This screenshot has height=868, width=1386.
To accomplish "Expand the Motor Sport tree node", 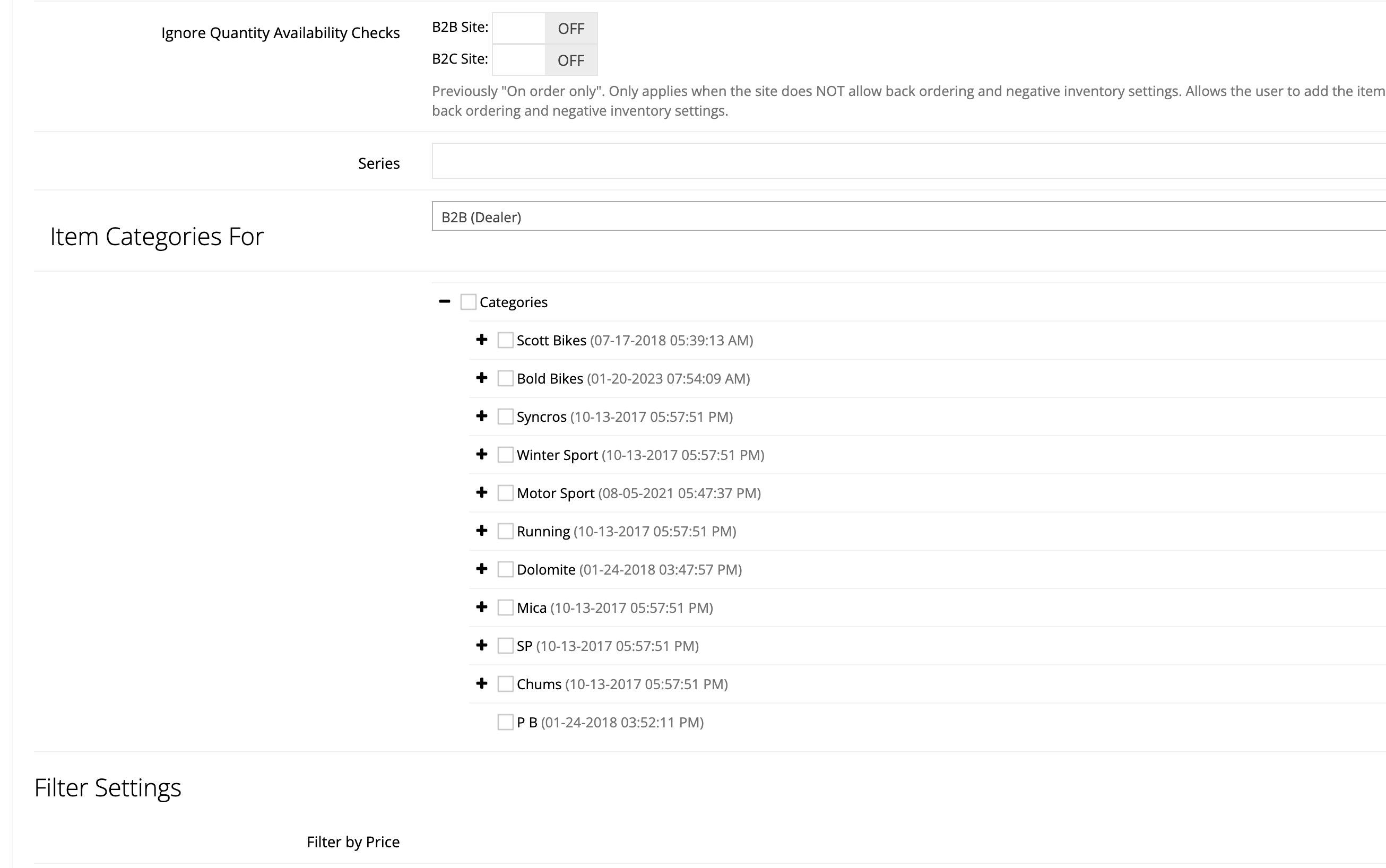I will [x=482, y=492].
